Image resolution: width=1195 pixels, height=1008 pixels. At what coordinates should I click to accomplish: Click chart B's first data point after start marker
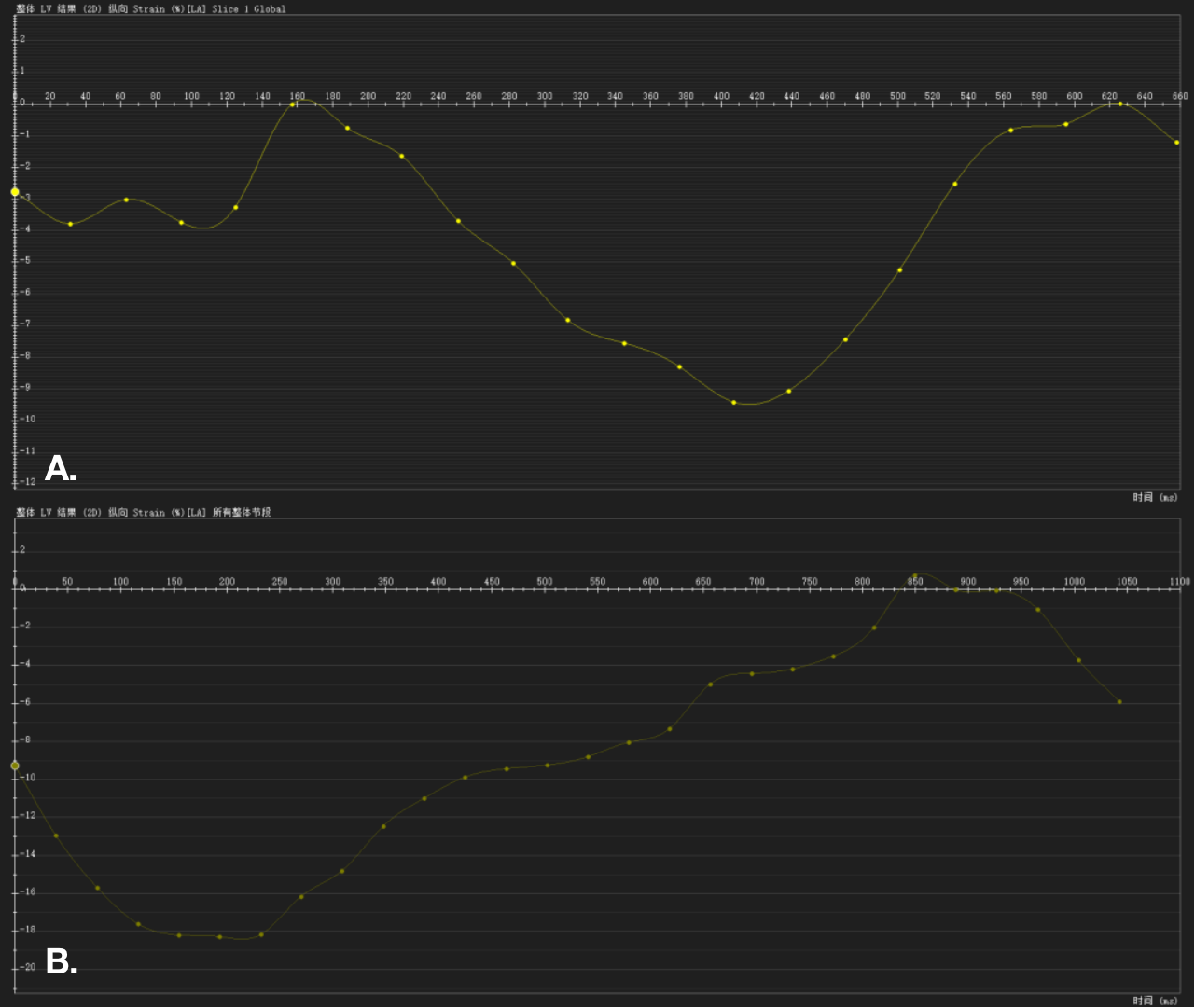point(56,835)
